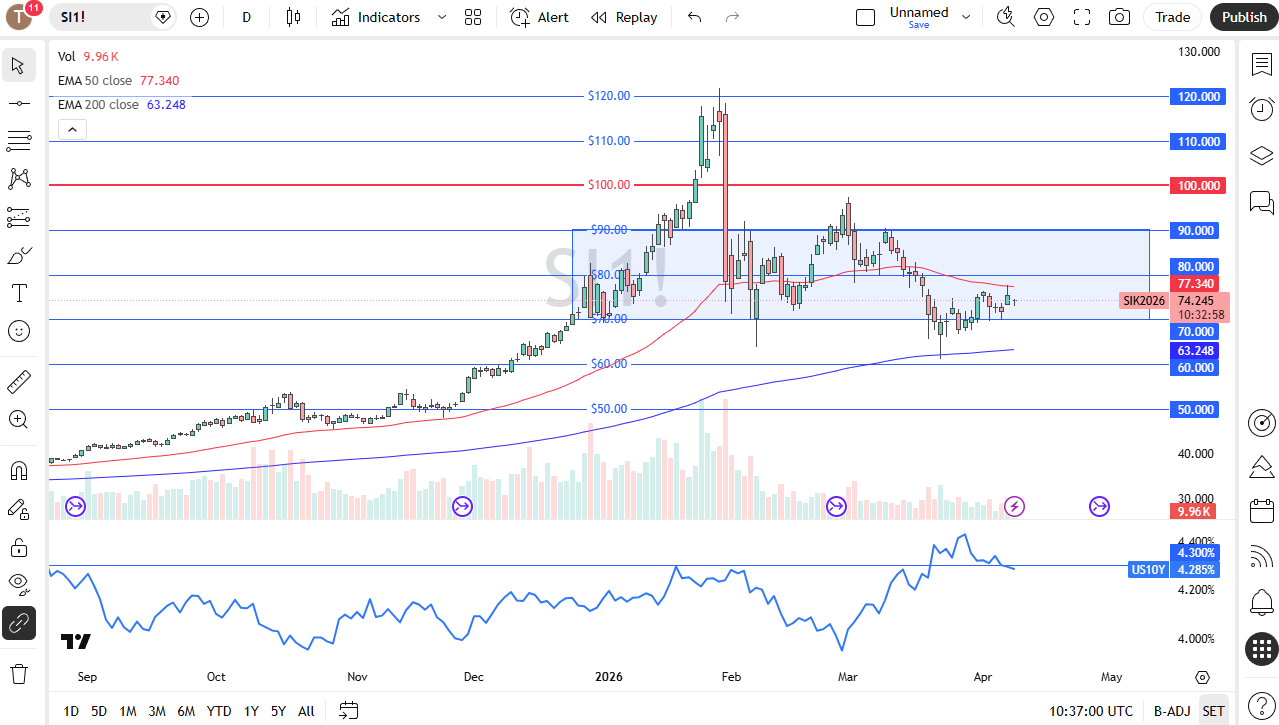Switch range to 1D
1279x725 pixels.
click(x=71, y=711)
